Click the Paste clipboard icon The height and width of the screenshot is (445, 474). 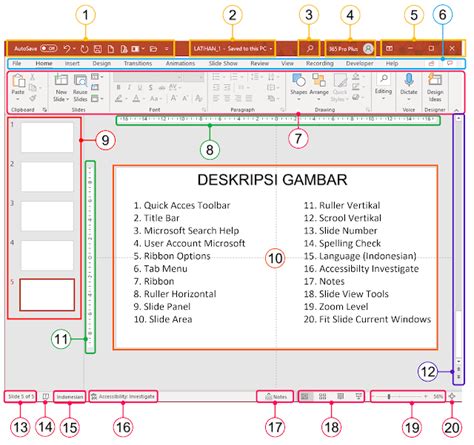pyautogui.click(x=18, y=81)
